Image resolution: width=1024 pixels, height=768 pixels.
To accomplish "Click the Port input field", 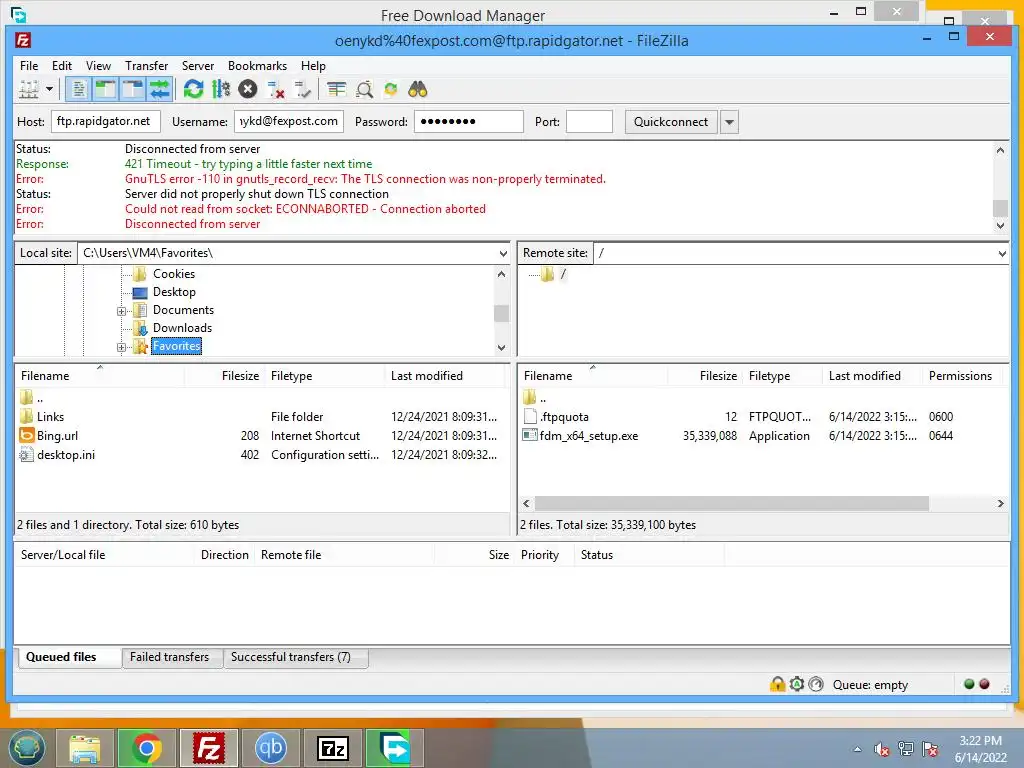I will 589,121.
